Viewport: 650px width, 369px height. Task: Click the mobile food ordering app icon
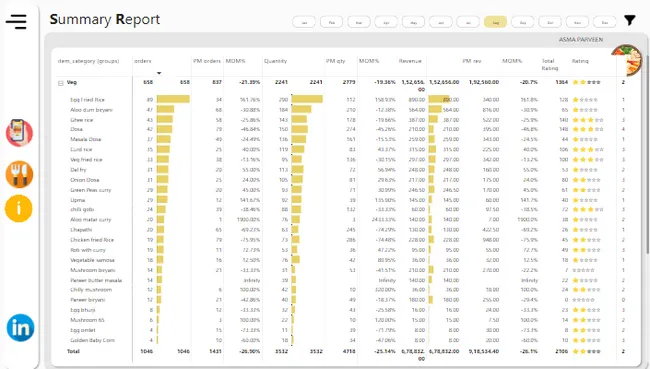tap(19, 133)
